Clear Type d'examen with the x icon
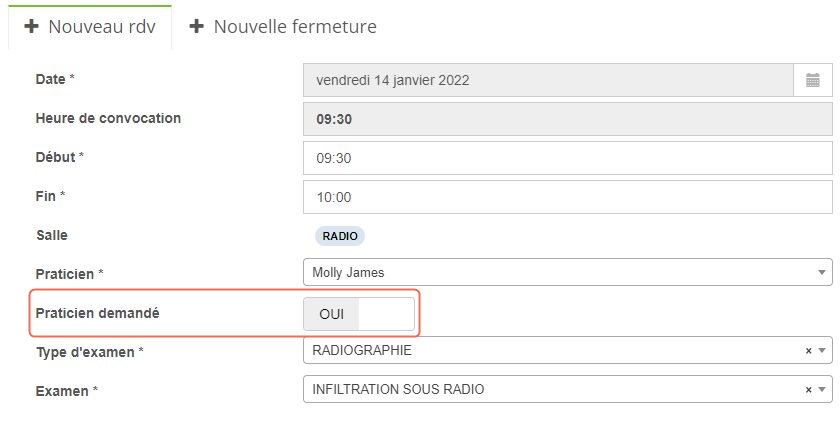This screenshot has width=840, height=424. point(808,351)
